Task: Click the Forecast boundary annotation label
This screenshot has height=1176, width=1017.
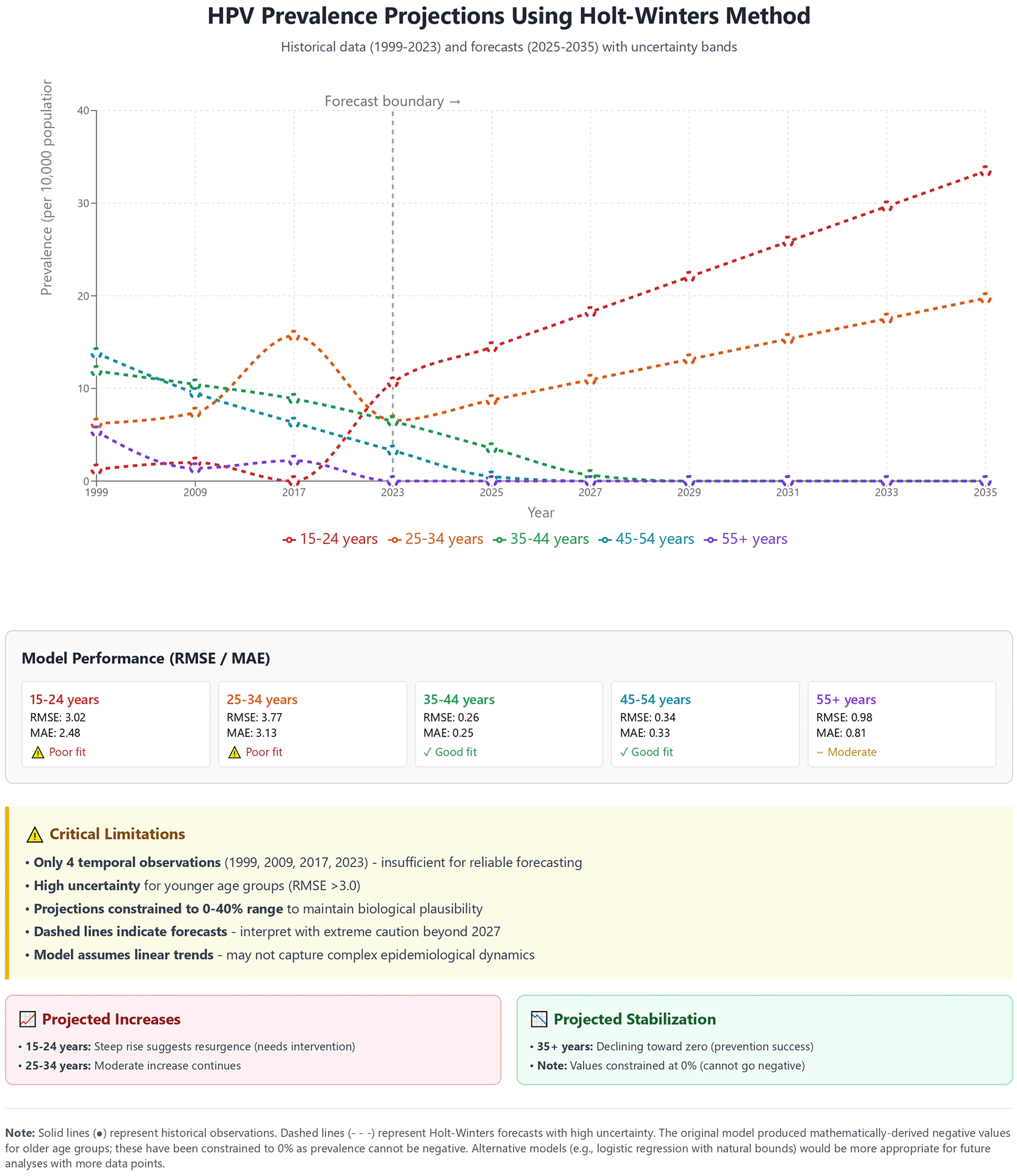Action: coord(392,101)
